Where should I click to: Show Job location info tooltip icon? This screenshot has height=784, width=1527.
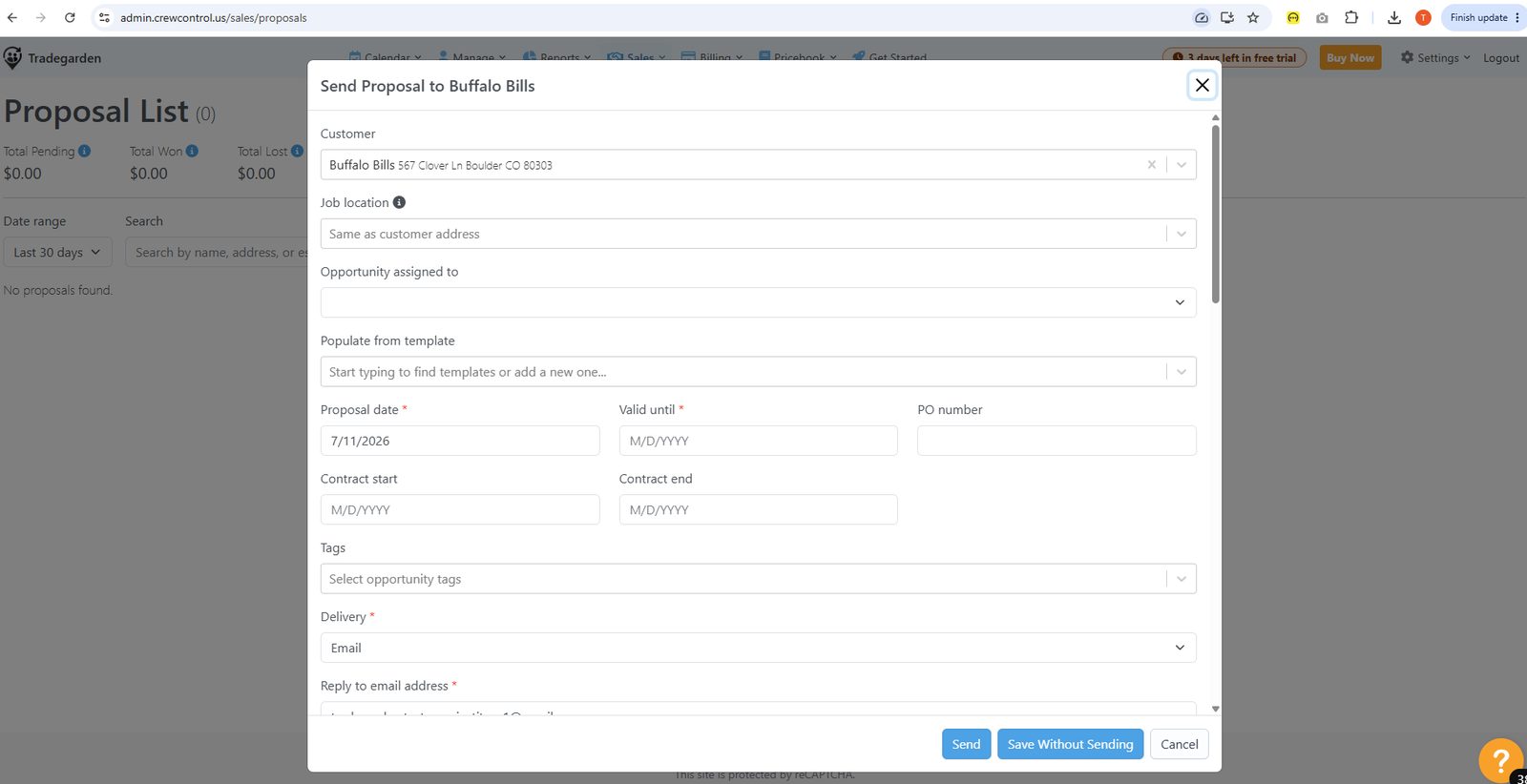click(399, 202)
